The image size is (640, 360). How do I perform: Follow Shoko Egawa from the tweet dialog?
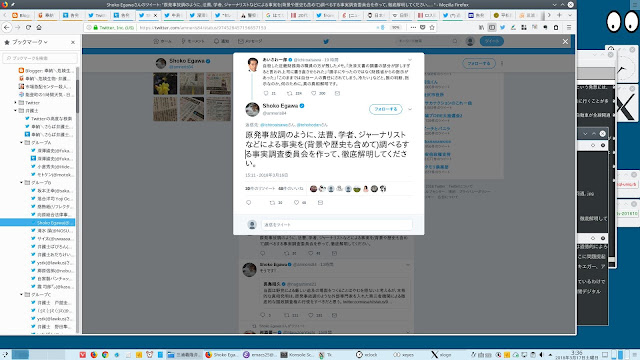[386, 109]
